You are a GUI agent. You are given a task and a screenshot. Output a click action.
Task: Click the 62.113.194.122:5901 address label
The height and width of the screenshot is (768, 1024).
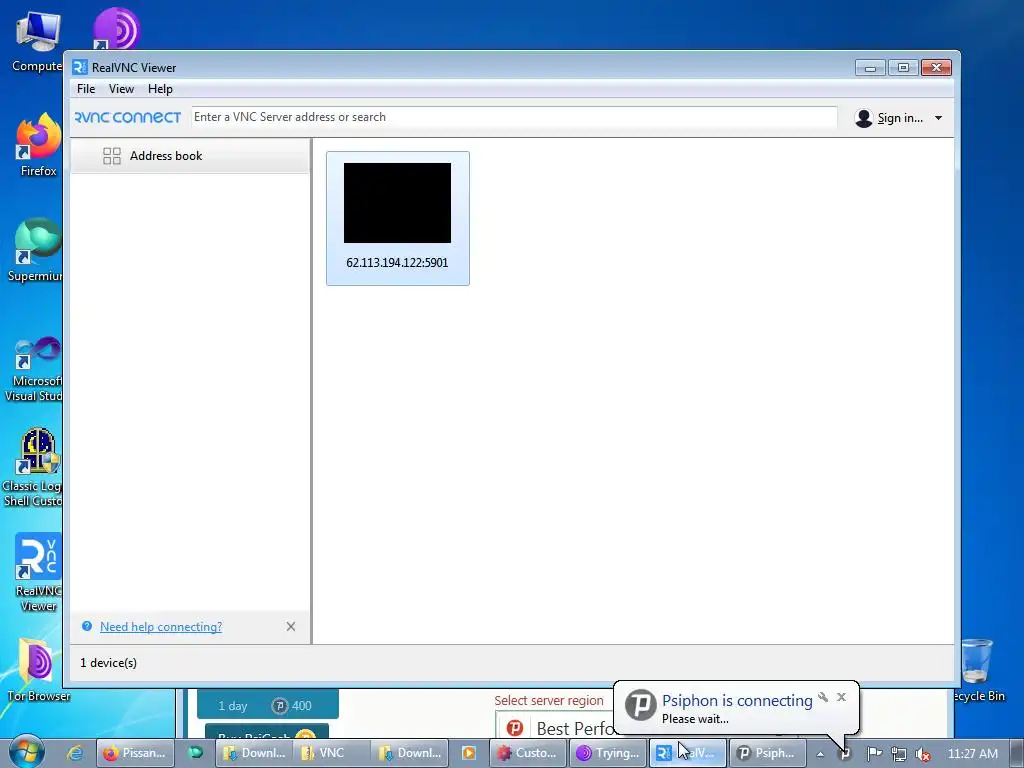pos(397,263)
